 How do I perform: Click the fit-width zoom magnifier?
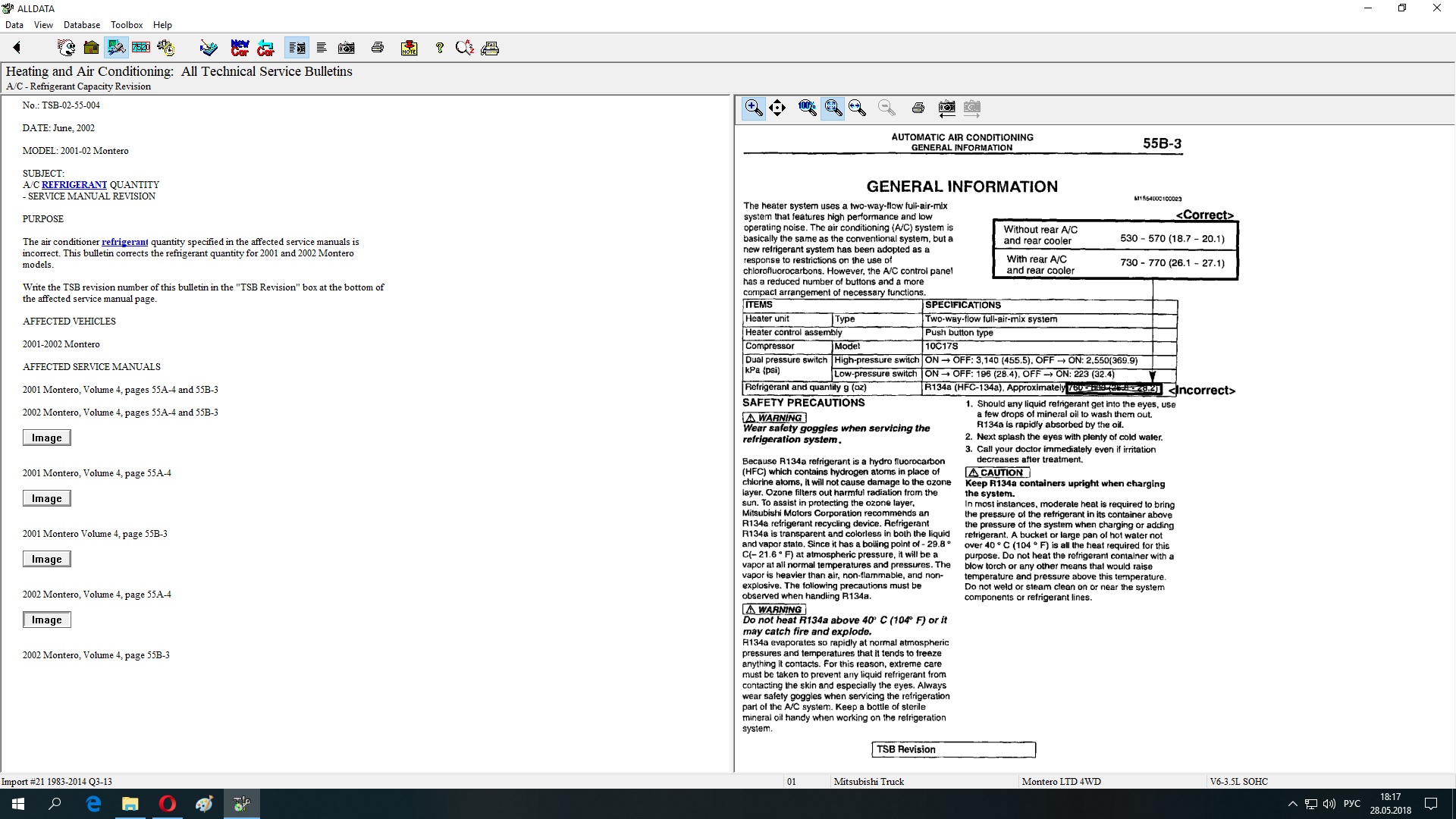point(858,108)
